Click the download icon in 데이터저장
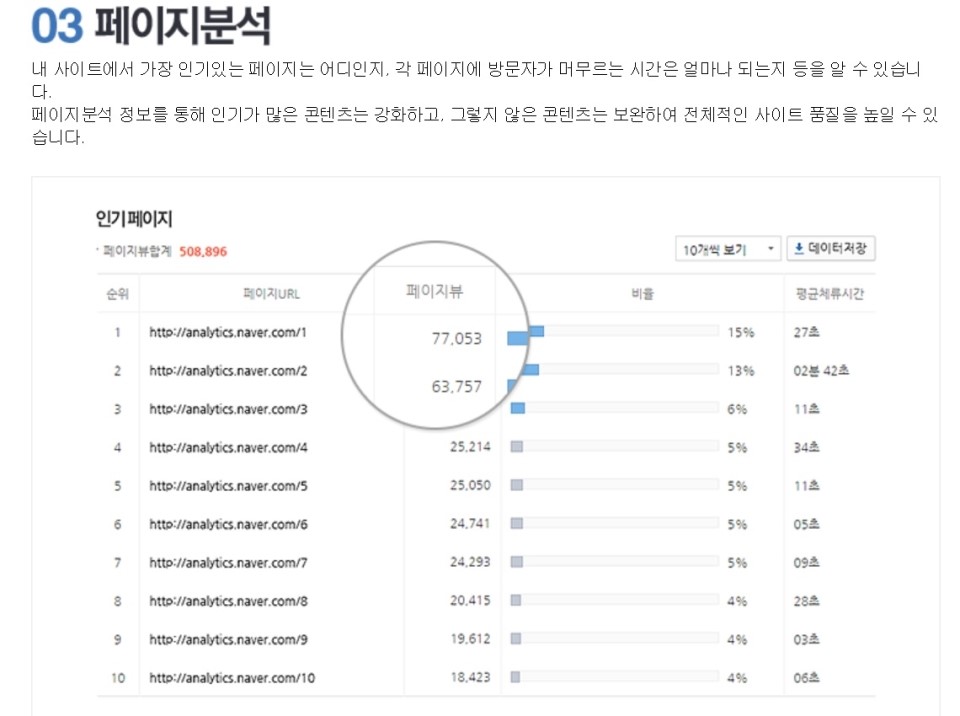960x716 pixels. coord(798,248)
